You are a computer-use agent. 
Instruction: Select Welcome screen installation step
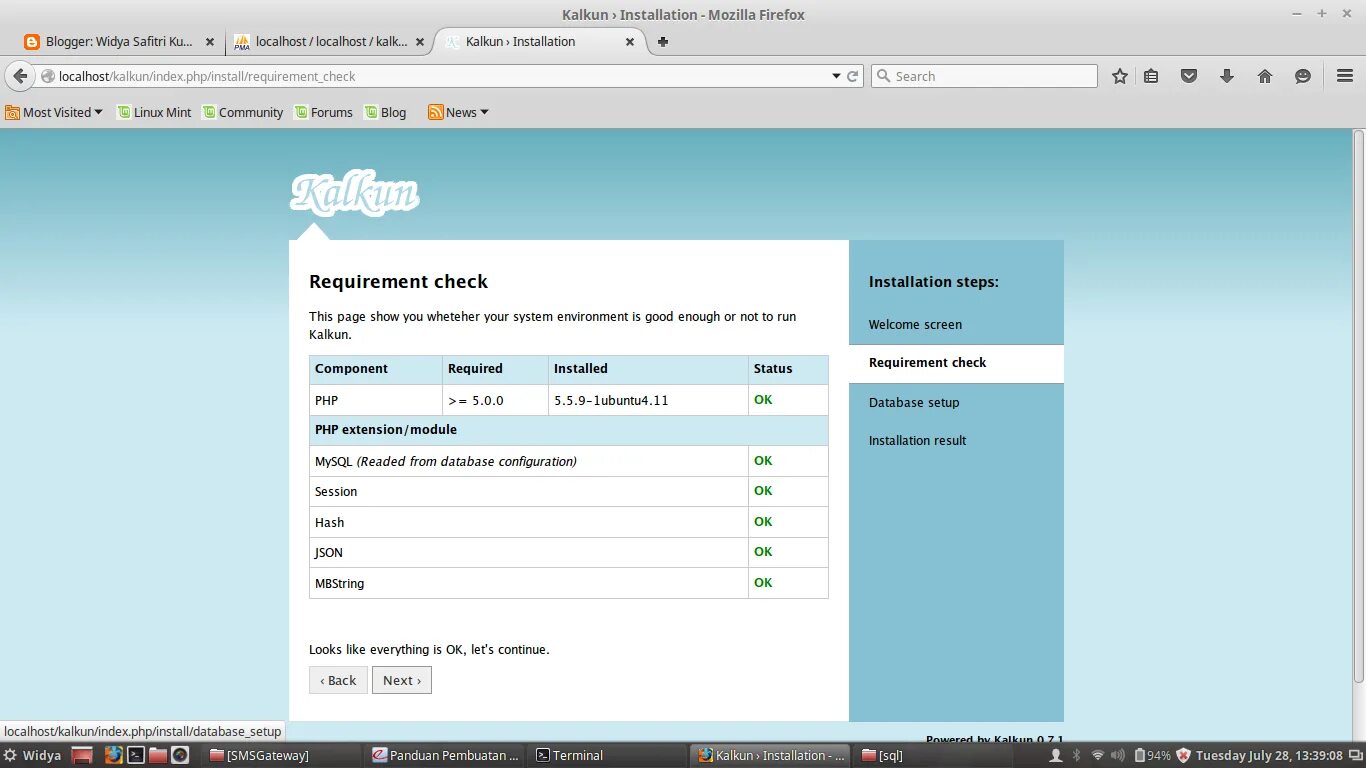[915, 325]
